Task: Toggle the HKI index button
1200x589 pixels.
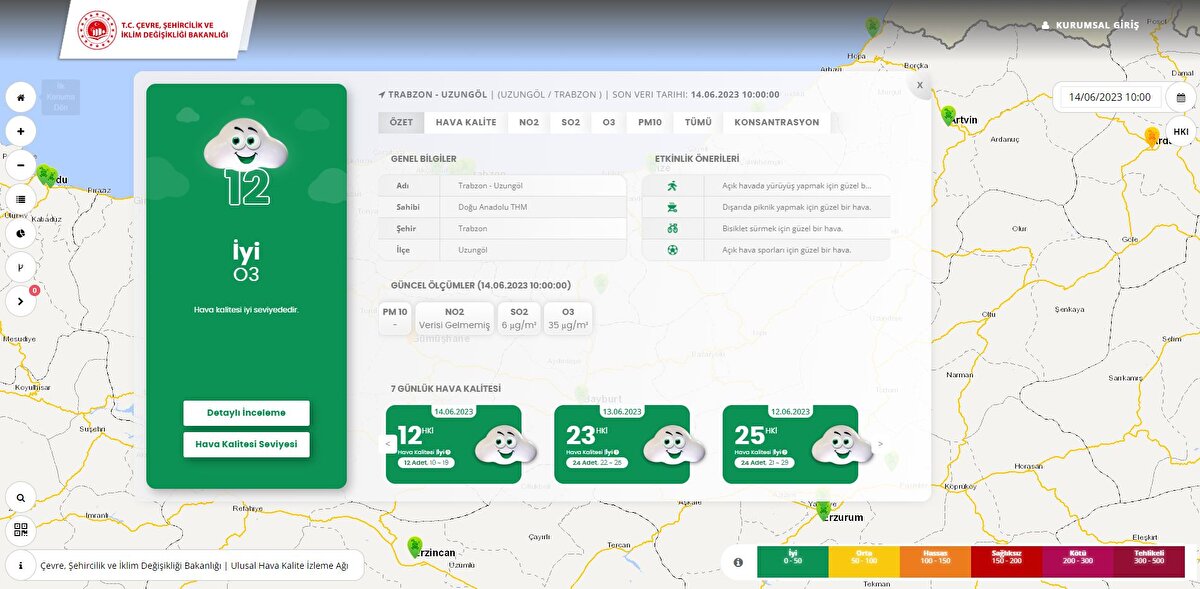Action: [x=1181, y=132]
